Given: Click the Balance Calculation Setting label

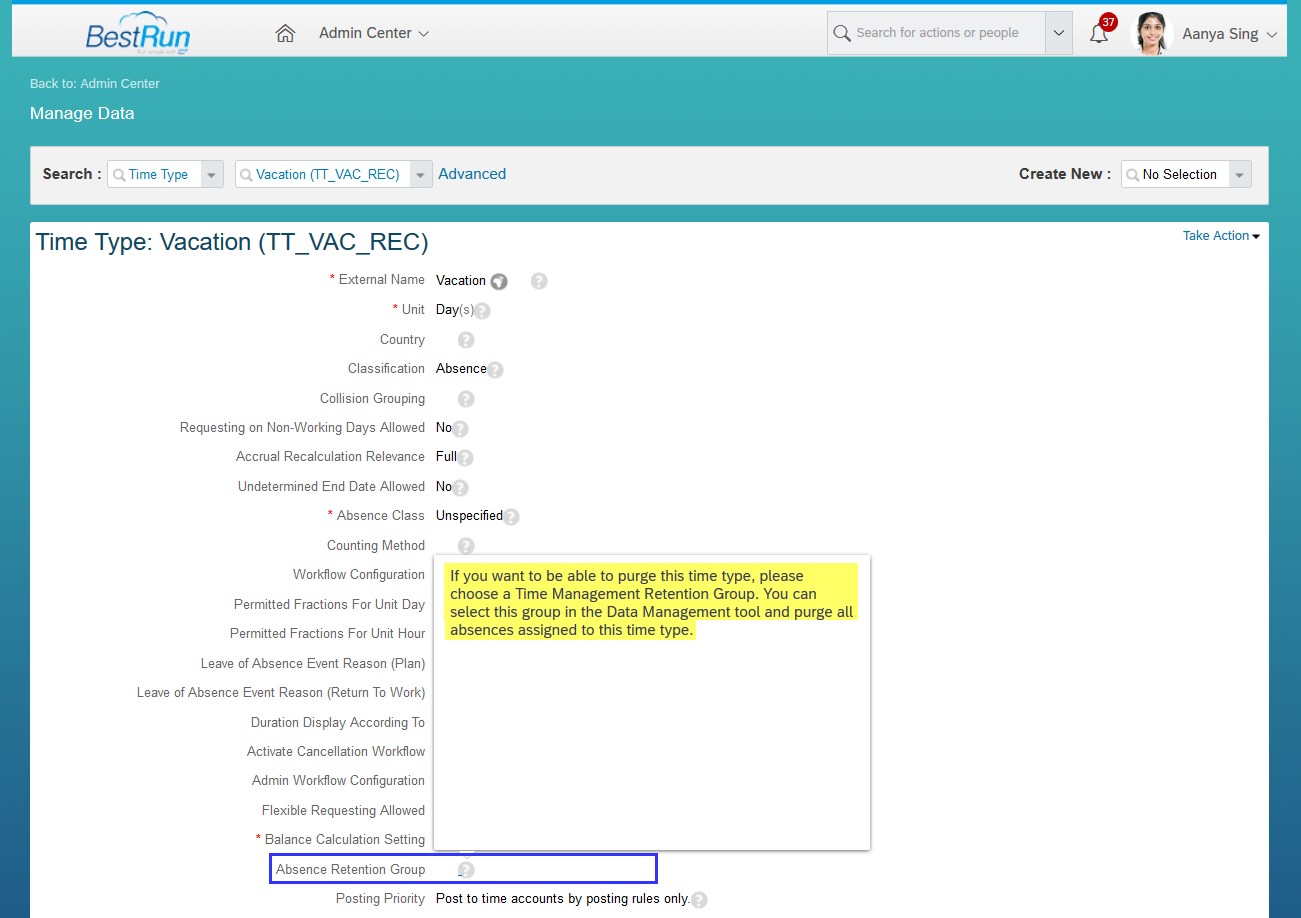Looking at the screenshot, I should pos(345,840).
